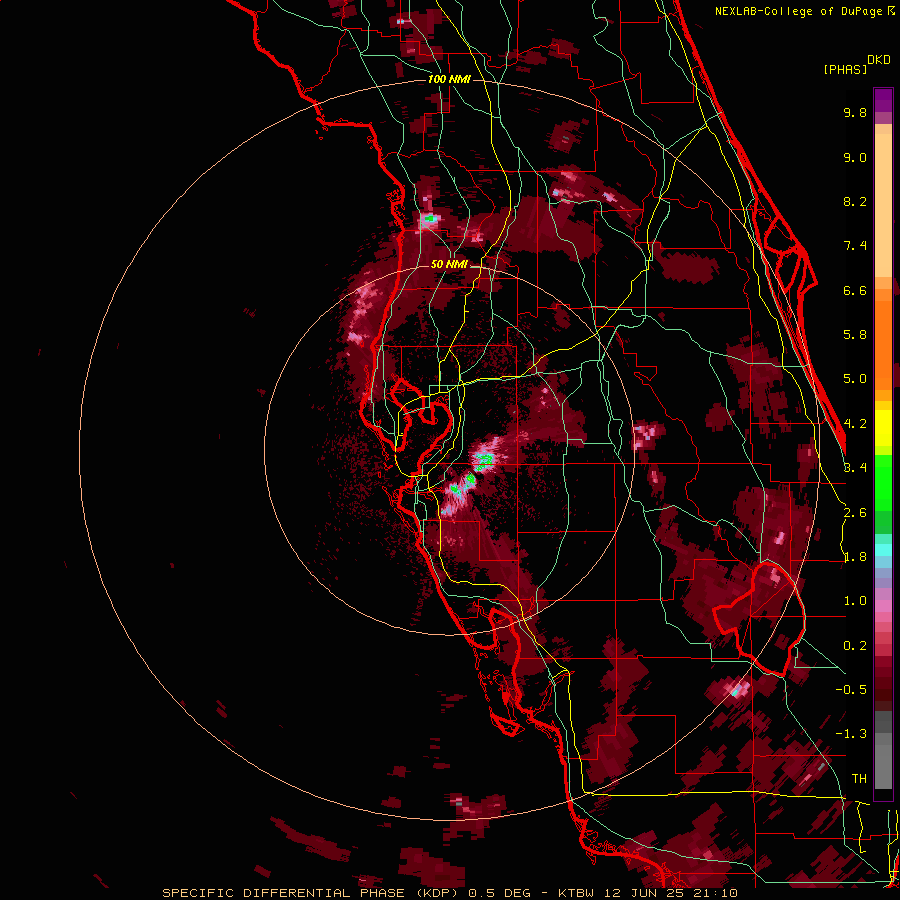The width and height of the screenshot is (900, 900).
Task: Click the 100 NMI range ring label
Action: click(449, 79)
